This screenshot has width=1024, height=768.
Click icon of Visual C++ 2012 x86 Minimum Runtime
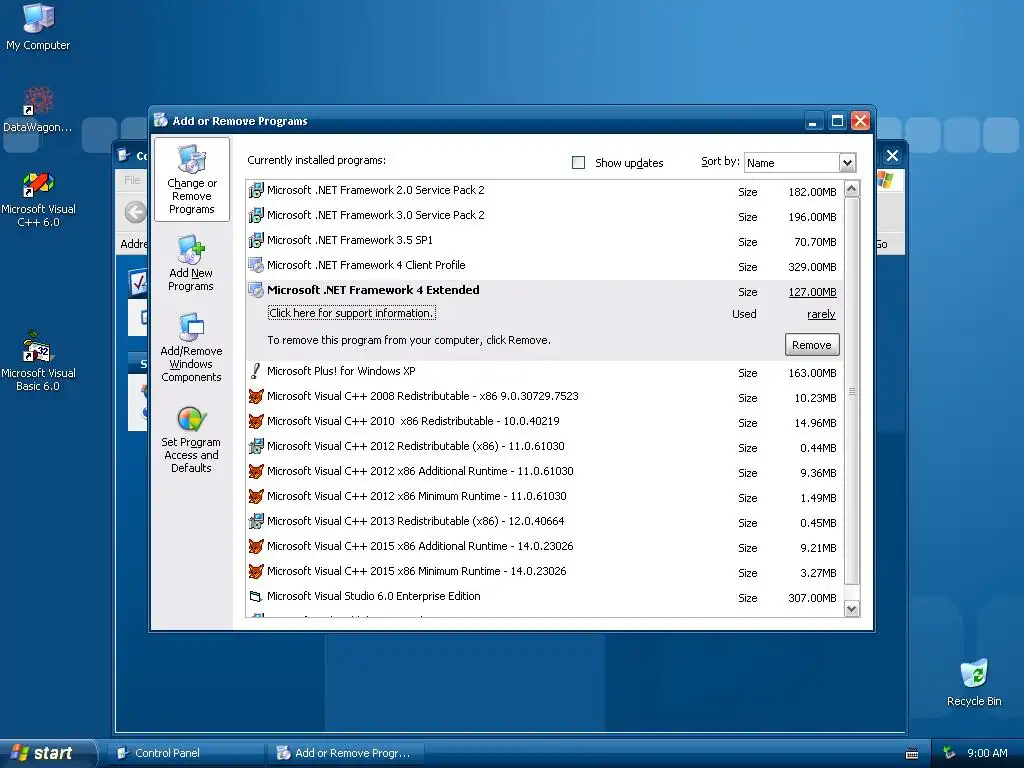[x=256, y=496]
